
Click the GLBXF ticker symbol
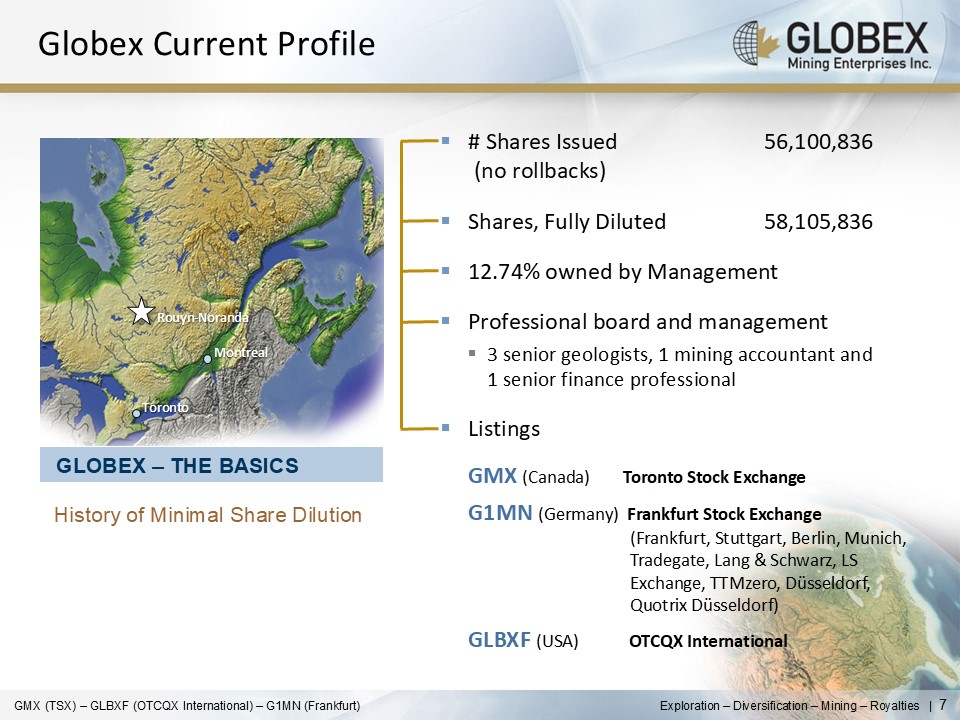point(500,640)
